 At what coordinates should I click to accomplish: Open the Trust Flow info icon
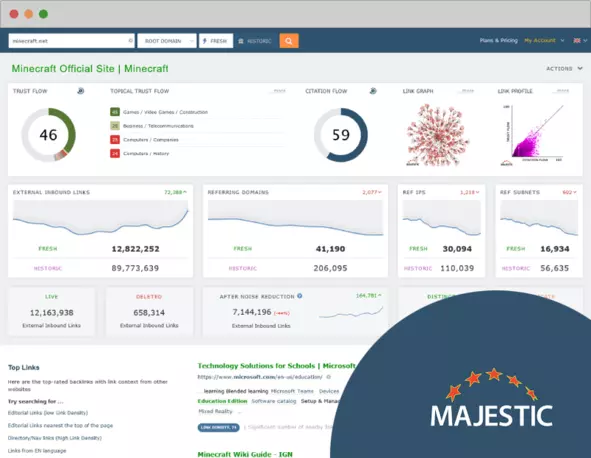point(81,91)
